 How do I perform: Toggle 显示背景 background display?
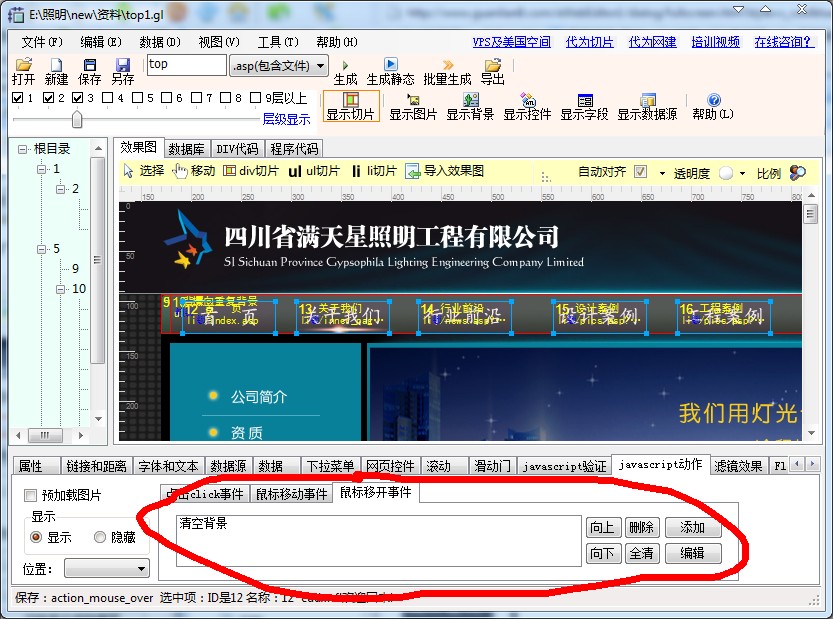click(x=470, y=106)
